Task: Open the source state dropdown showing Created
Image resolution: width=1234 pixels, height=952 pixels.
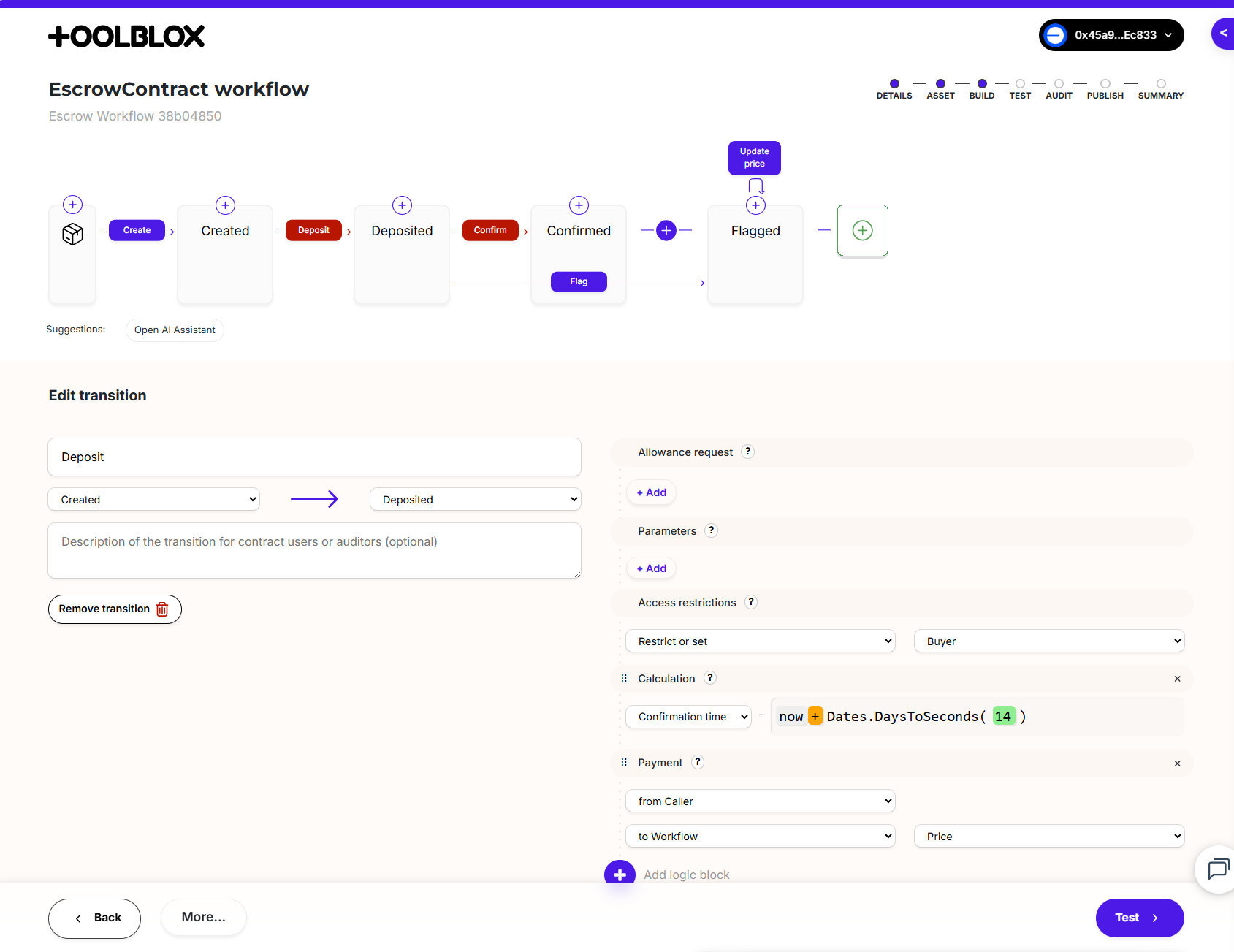Action: coord(153,499)
